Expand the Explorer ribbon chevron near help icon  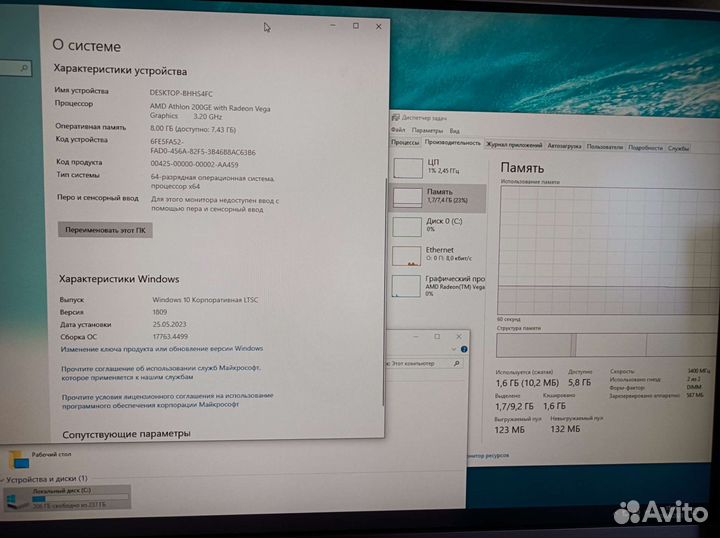(454, 349)
